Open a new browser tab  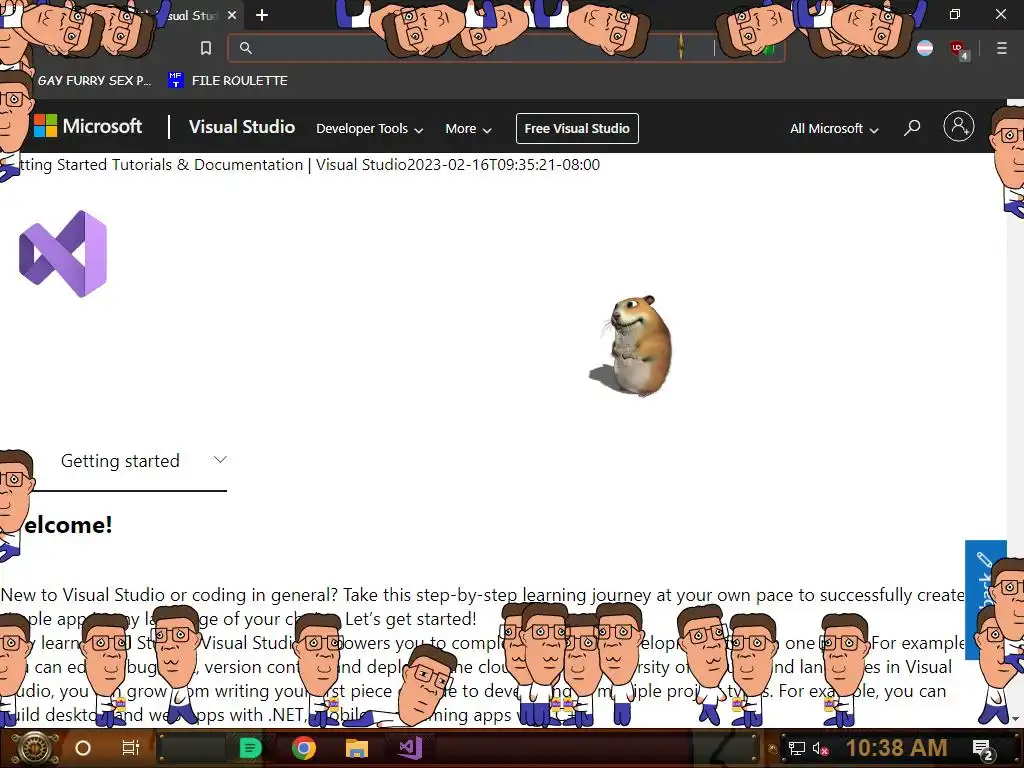tap(262, 15)
